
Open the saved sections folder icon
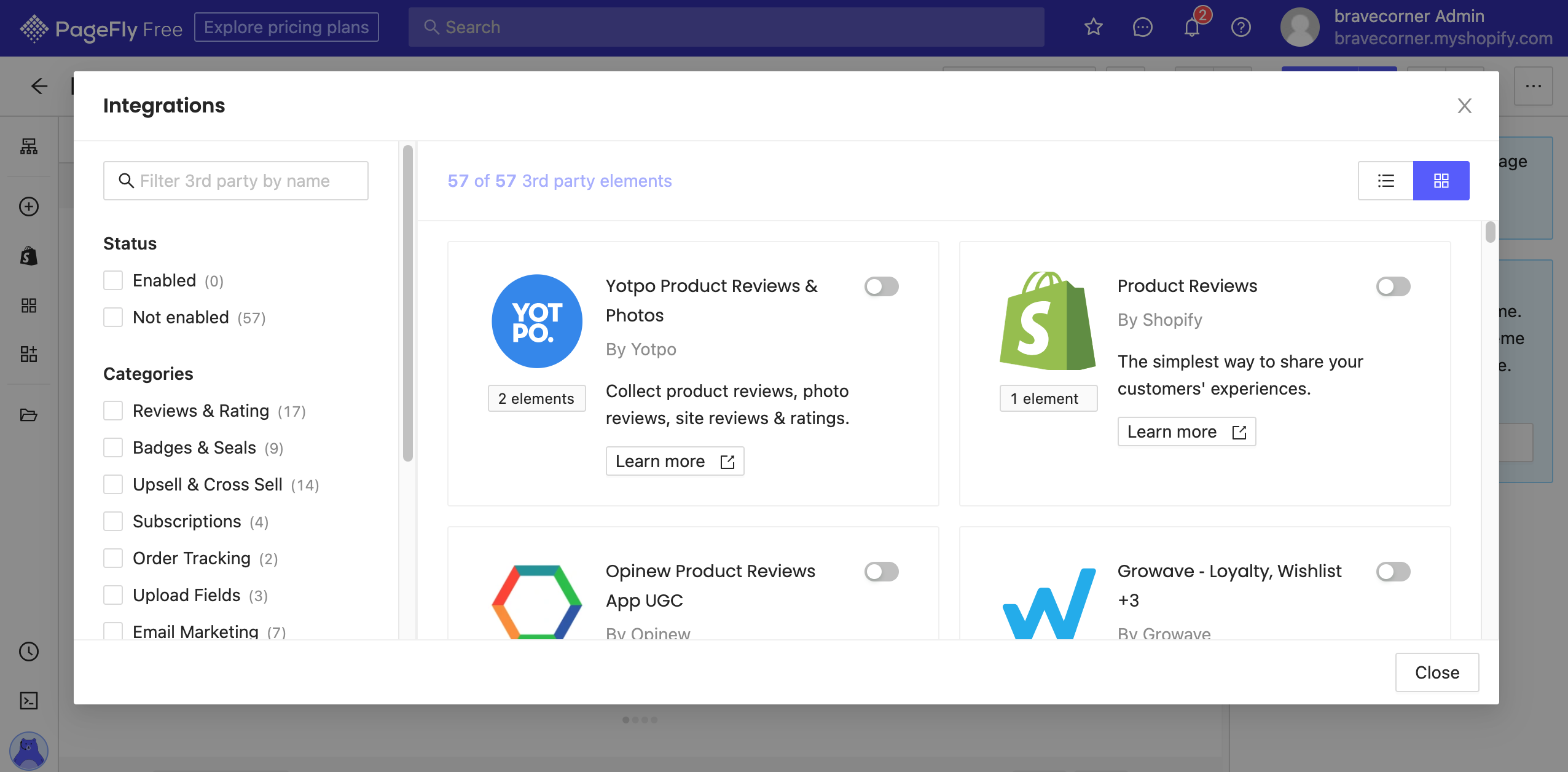click(29, 415)
